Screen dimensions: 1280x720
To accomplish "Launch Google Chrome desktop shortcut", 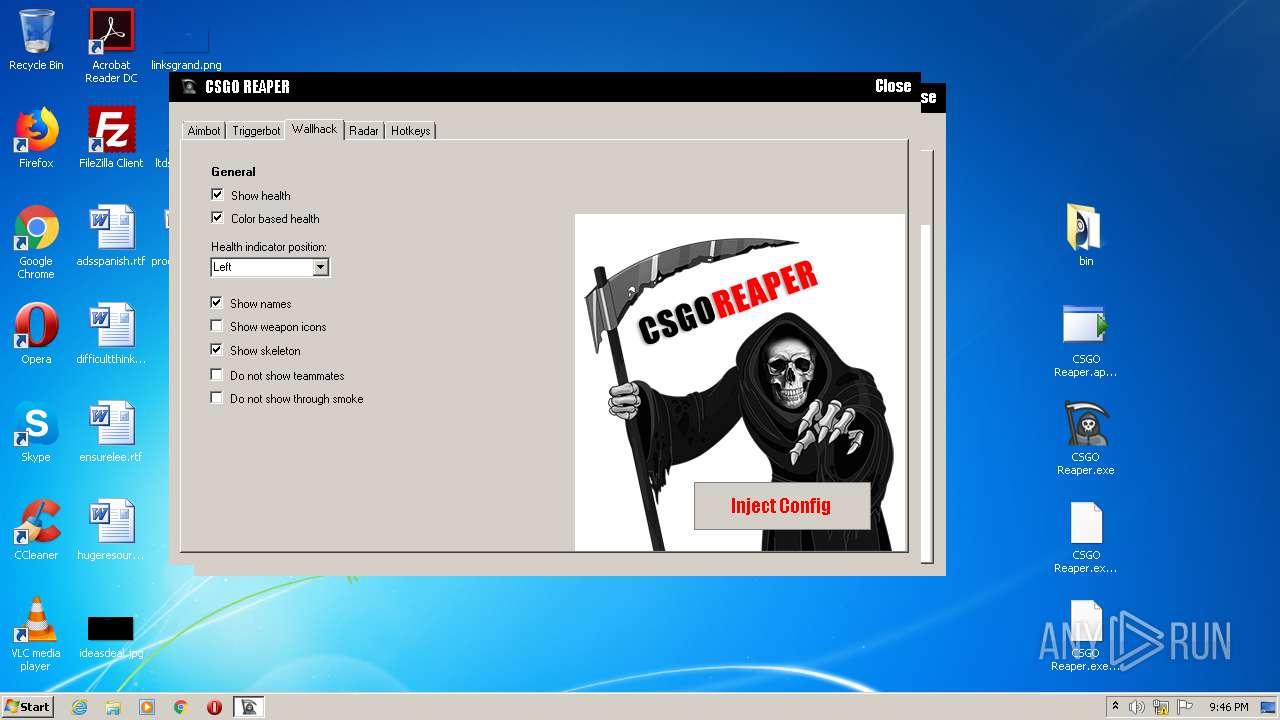I will coord(36,242).
